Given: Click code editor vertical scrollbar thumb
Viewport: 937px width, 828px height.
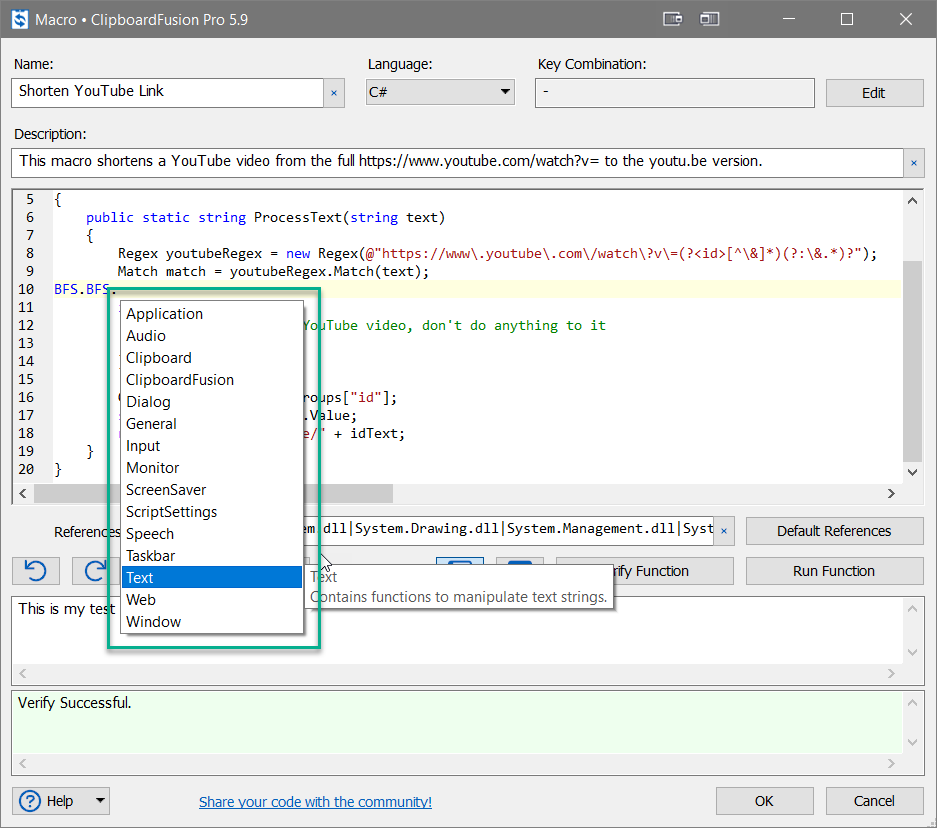Looking at the screenshot, I should click(x=912, y=361).
